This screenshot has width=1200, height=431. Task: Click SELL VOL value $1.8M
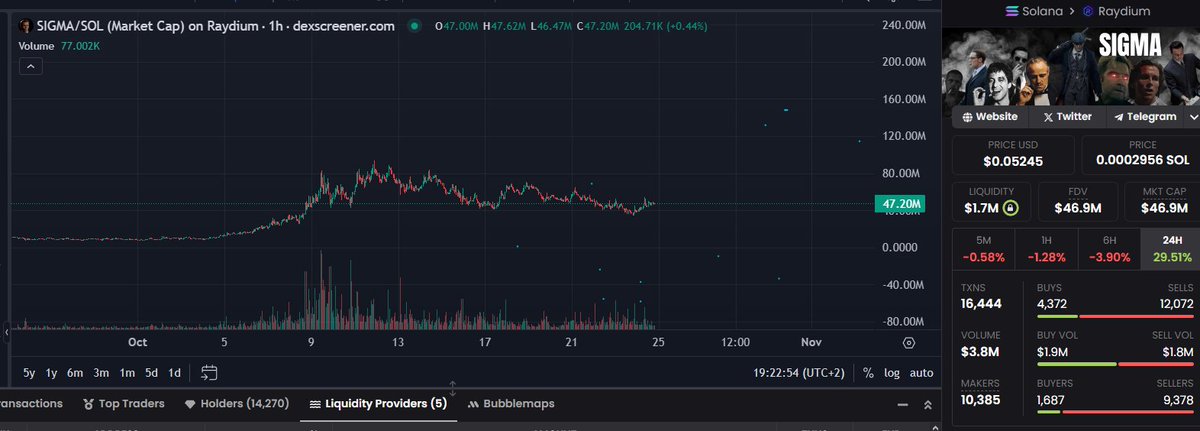click(1176, 352)
